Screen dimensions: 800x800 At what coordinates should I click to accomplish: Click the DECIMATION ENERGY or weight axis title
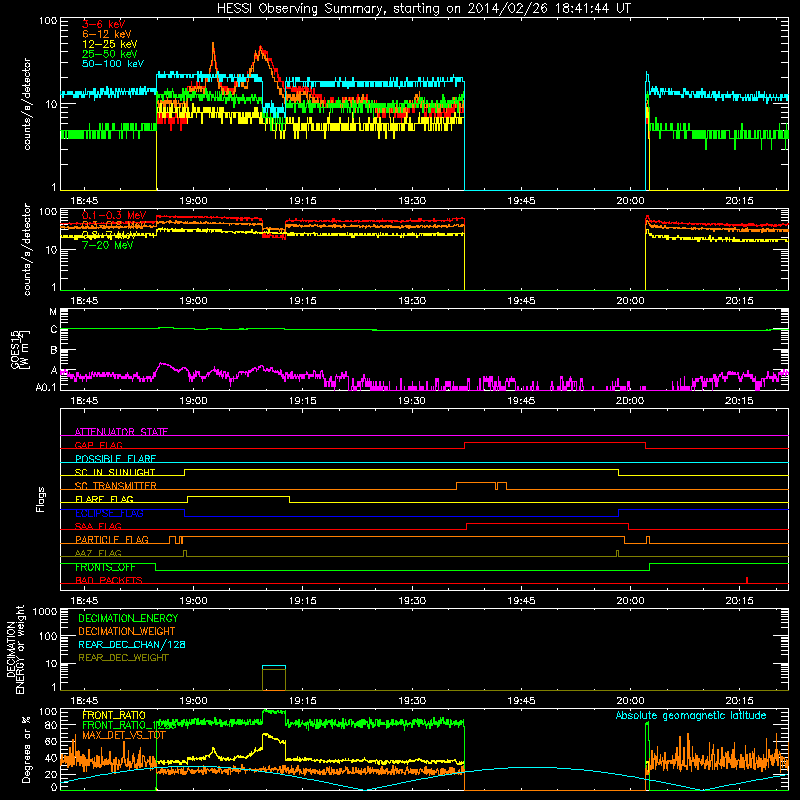click(x=15, y=649)
